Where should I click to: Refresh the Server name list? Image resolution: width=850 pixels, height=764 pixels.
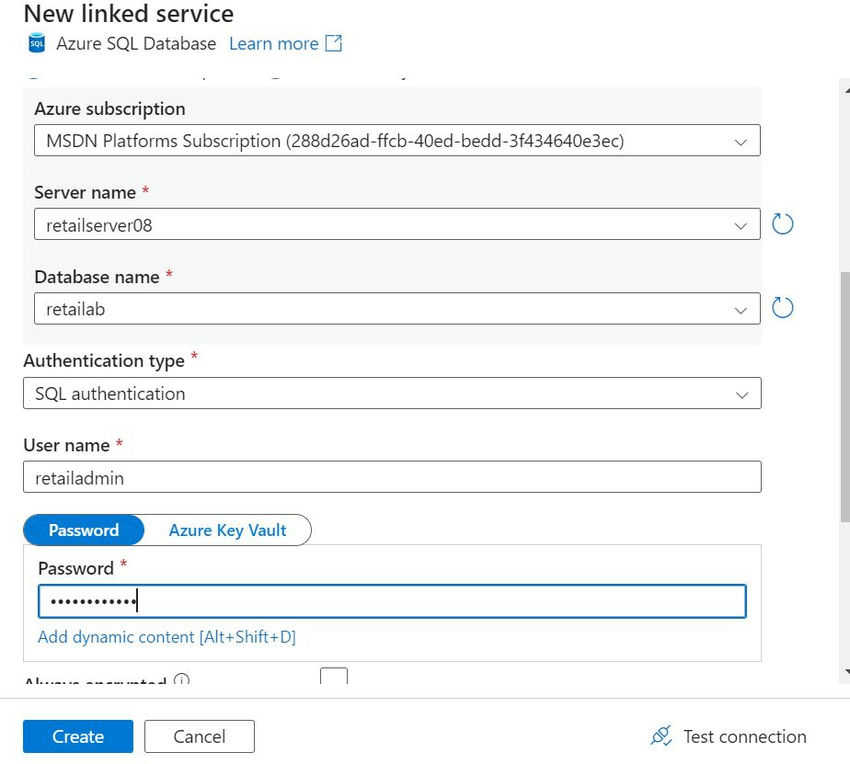[783, 224]
